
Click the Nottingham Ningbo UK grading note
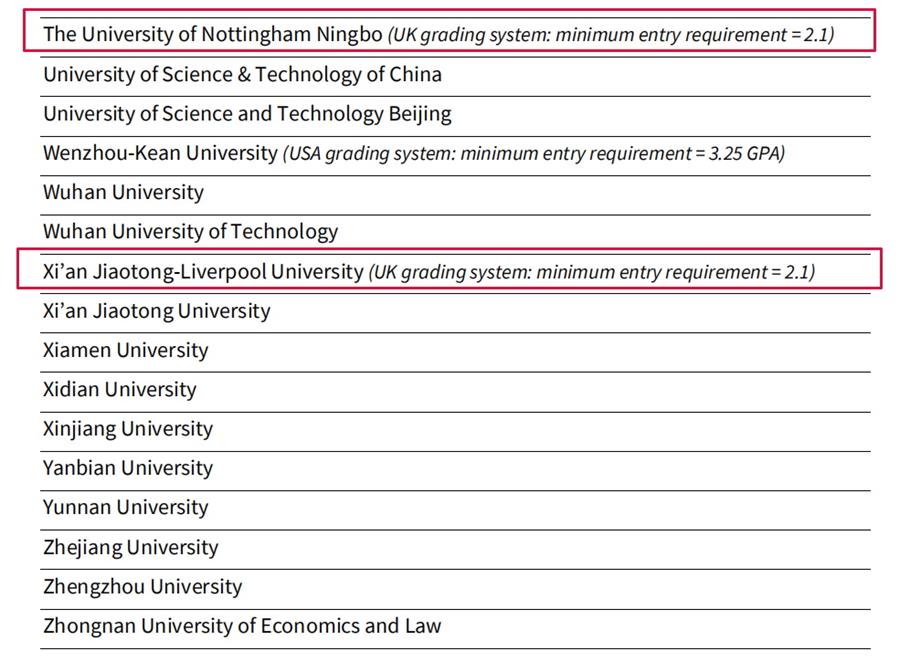click(x=612, y=35)
